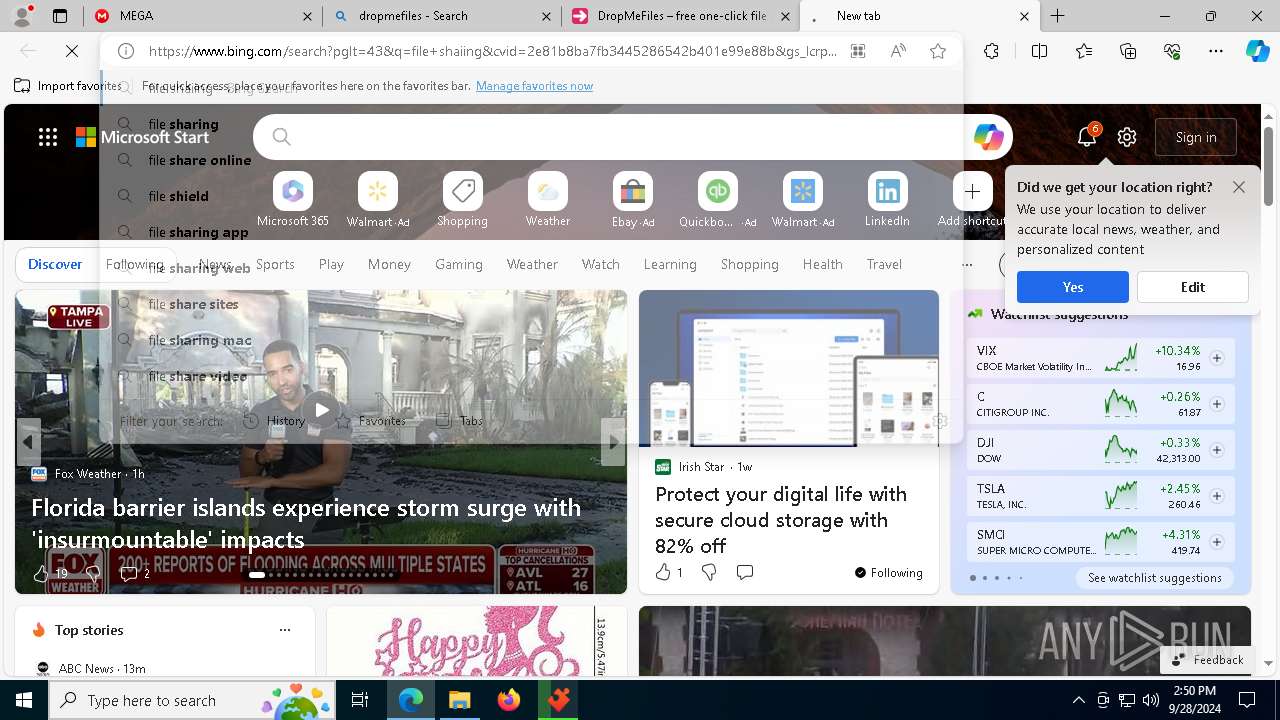Like the Florida storm surge story
This screenshot has height=720, width=1280.
(x=41, y=573)
